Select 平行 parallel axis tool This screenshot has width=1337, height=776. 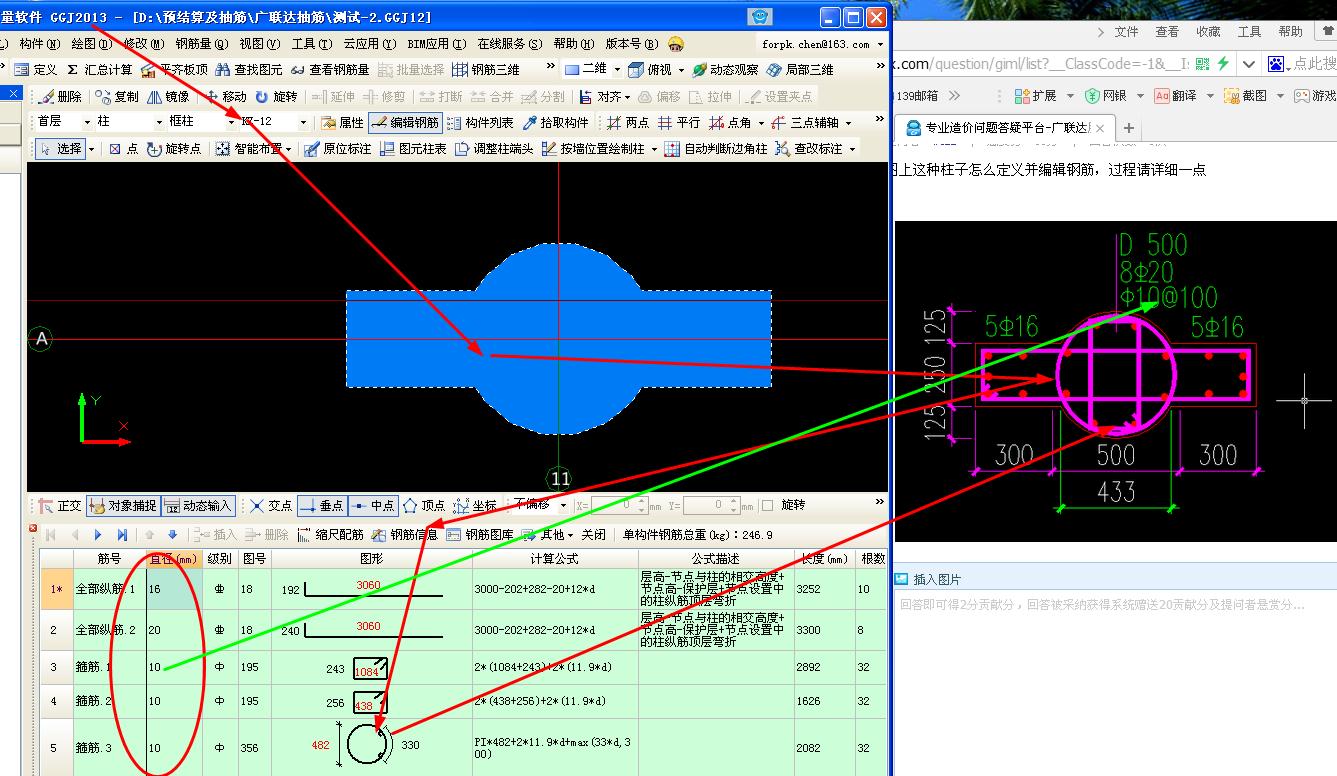point(679,123)
